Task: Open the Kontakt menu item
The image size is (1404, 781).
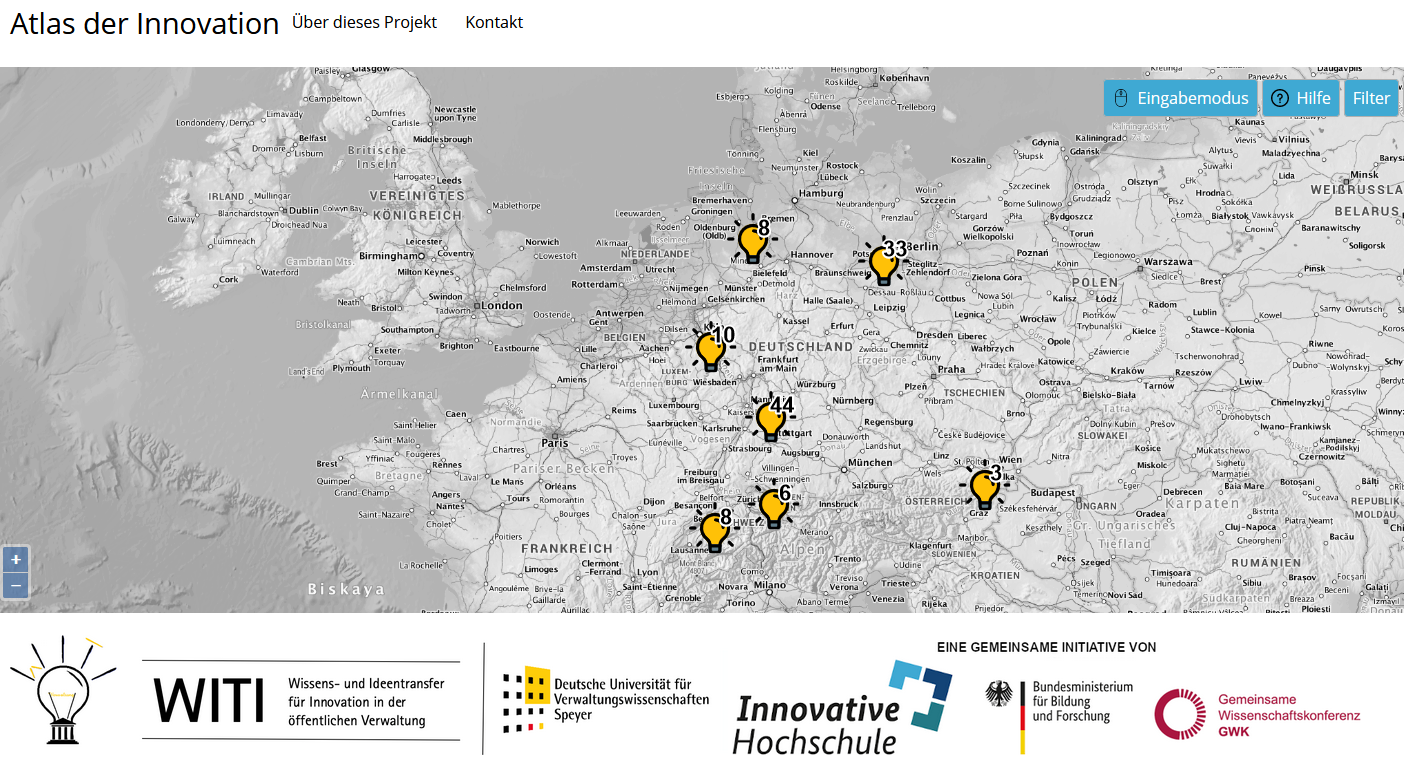Action: [x=494, y=22]
